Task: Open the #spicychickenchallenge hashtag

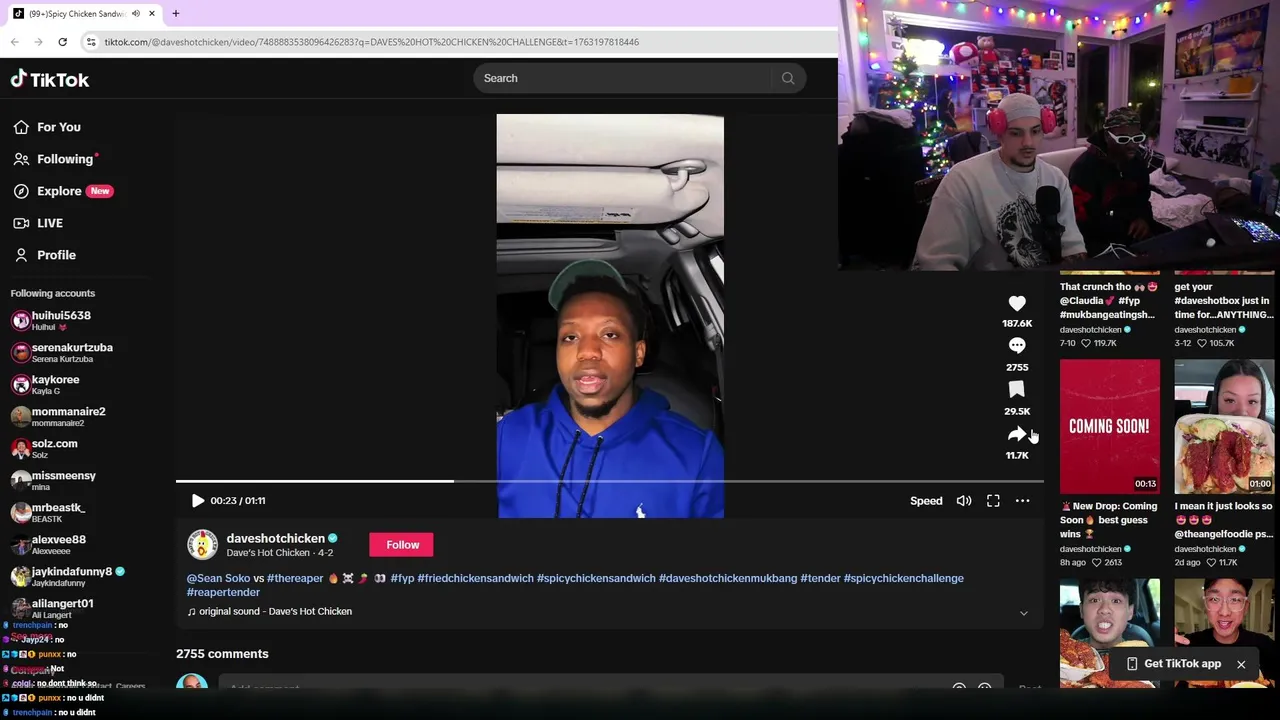Action: point(903,578)
